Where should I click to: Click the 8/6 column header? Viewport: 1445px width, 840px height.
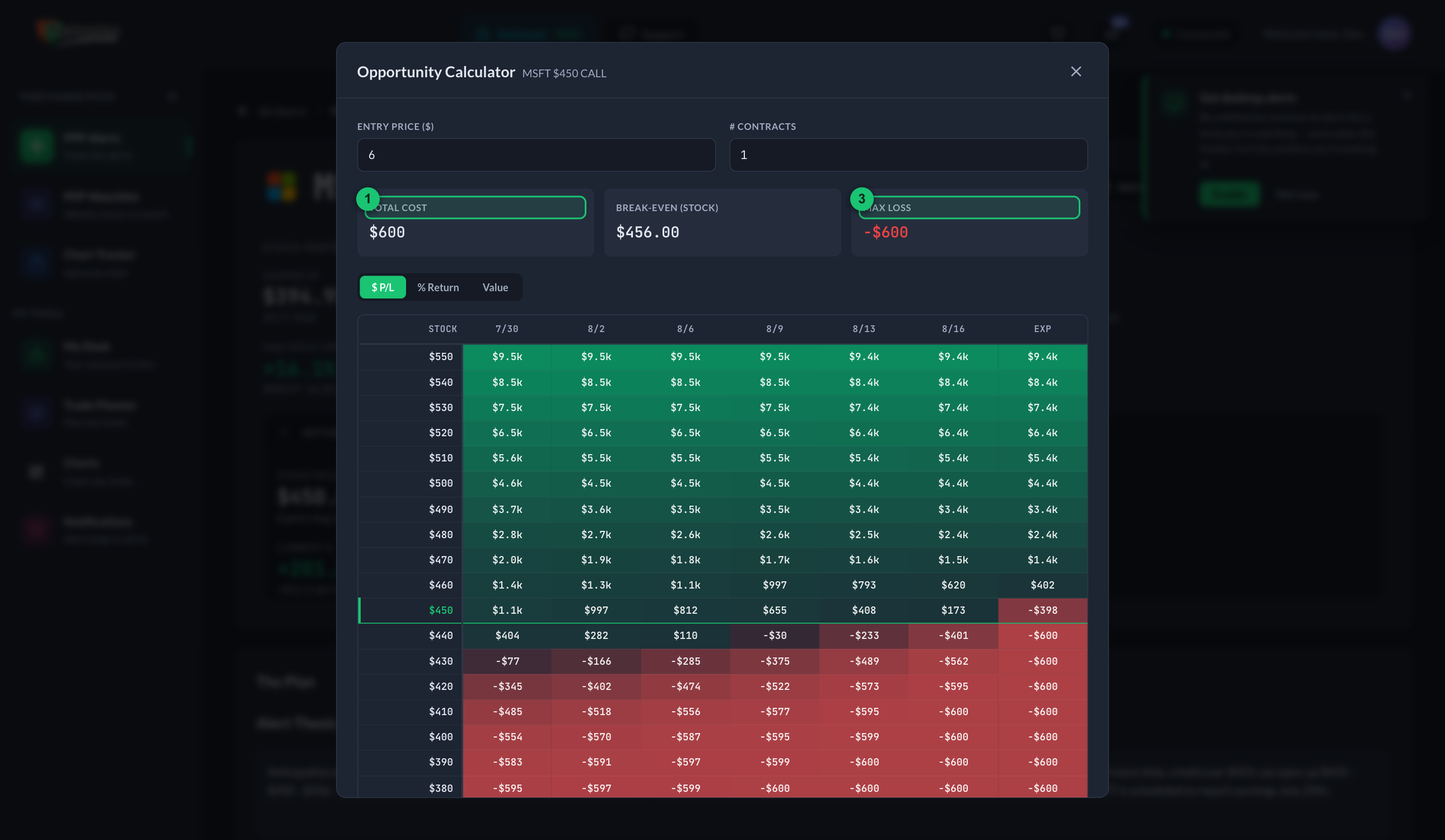pyautogui.click(x=685, y=329)
